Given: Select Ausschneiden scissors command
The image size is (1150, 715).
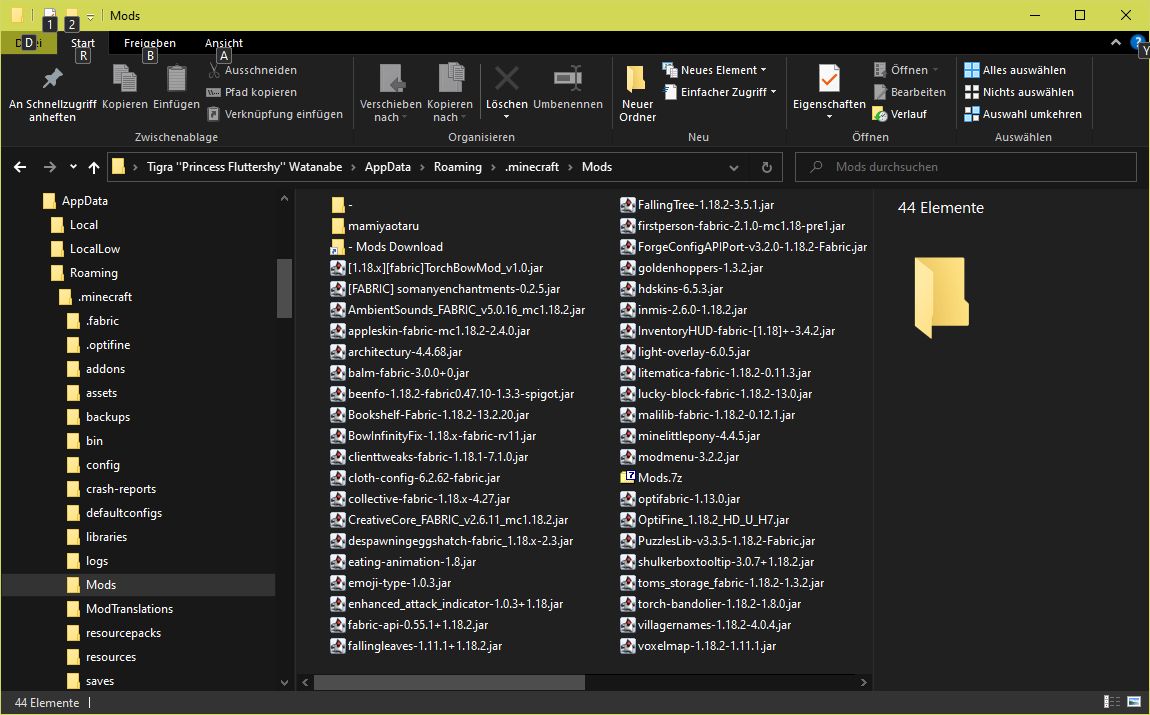Looking at the screenshot, I should point(252,70).
